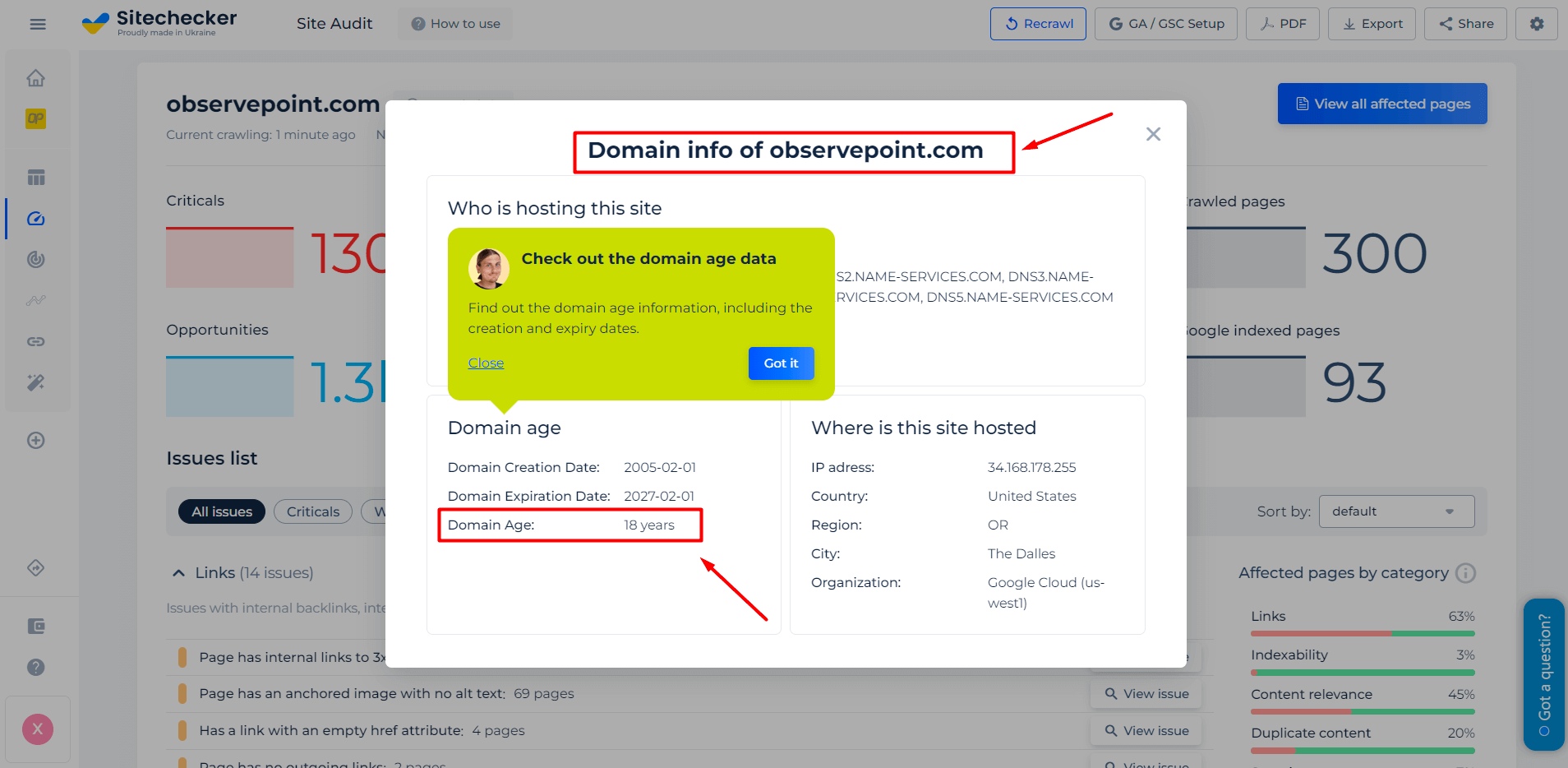Select the Criticals filter tab
Screen dimensions: 1568x768
pos(313,511)
